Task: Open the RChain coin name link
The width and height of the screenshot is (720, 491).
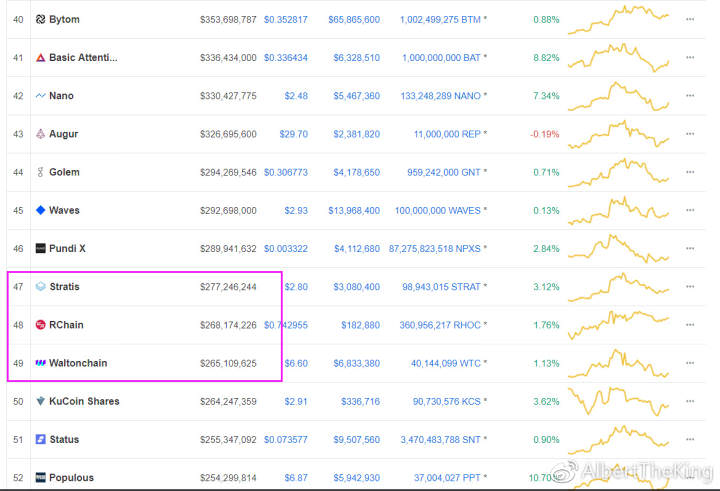Action: pyautogui.click(x=66, y=325)
